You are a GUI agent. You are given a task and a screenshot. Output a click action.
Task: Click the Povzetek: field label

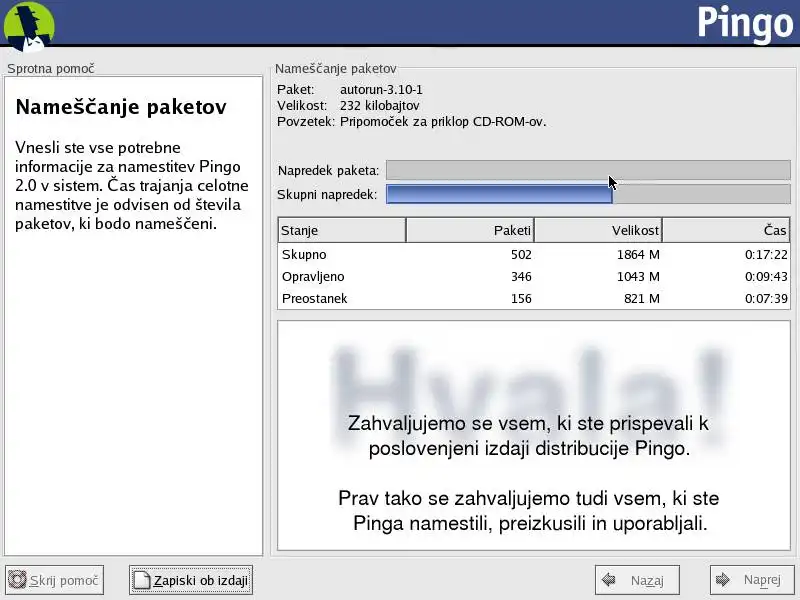pyautogui.click(x=306, y=122)
